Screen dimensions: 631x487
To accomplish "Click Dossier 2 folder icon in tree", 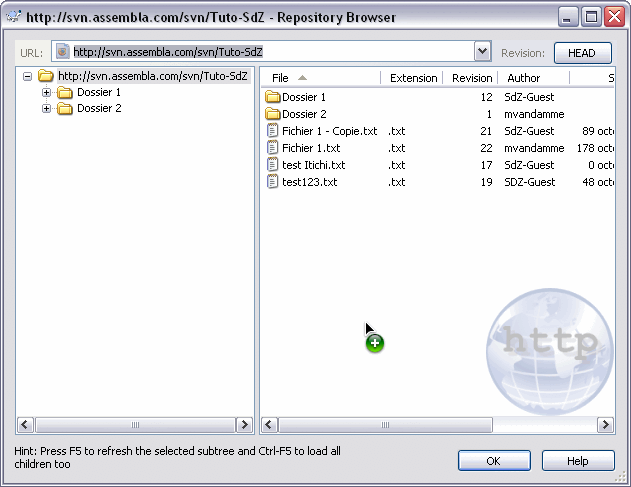I will click(64, 109).
